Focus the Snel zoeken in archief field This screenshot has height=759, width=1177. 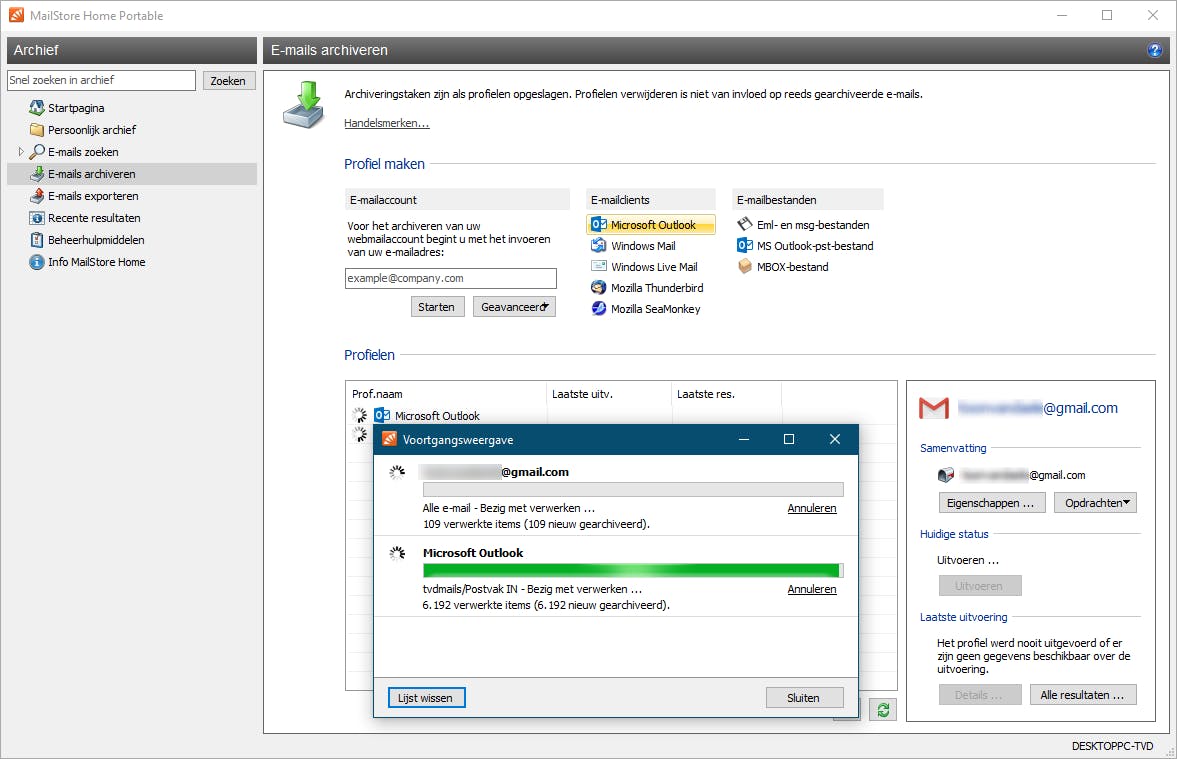(x=101, y=80)
